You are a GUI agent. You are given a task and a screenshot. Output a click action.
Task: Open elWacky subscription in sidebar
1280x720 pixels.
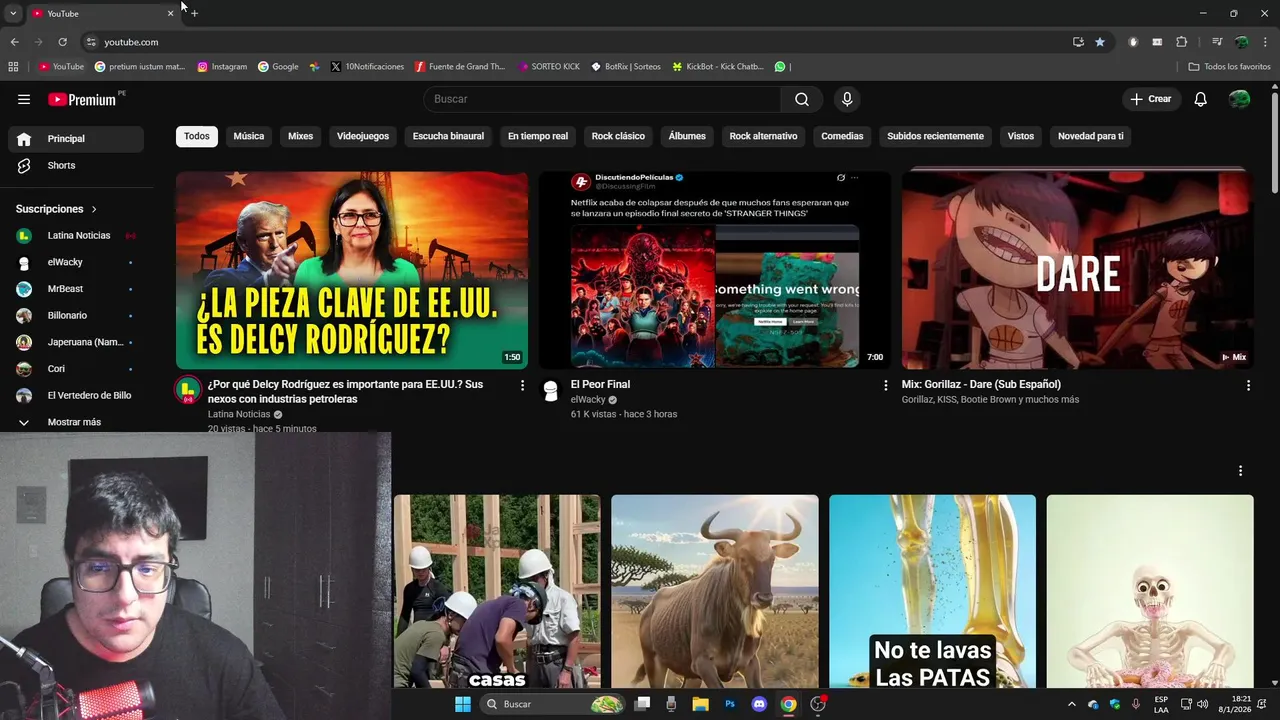pyautogui.click(x=76, y=262)
